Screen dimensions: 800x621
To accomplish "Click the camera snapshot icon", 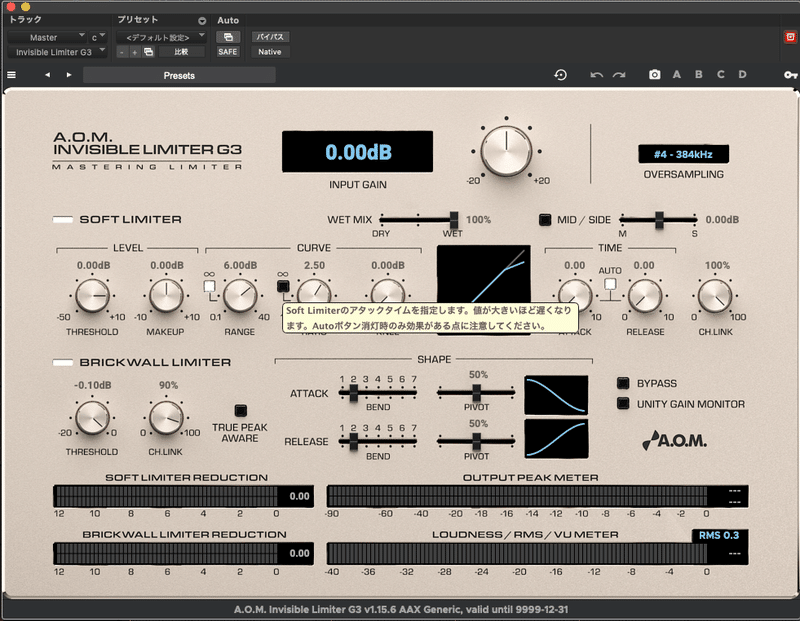I will [655, 74].
